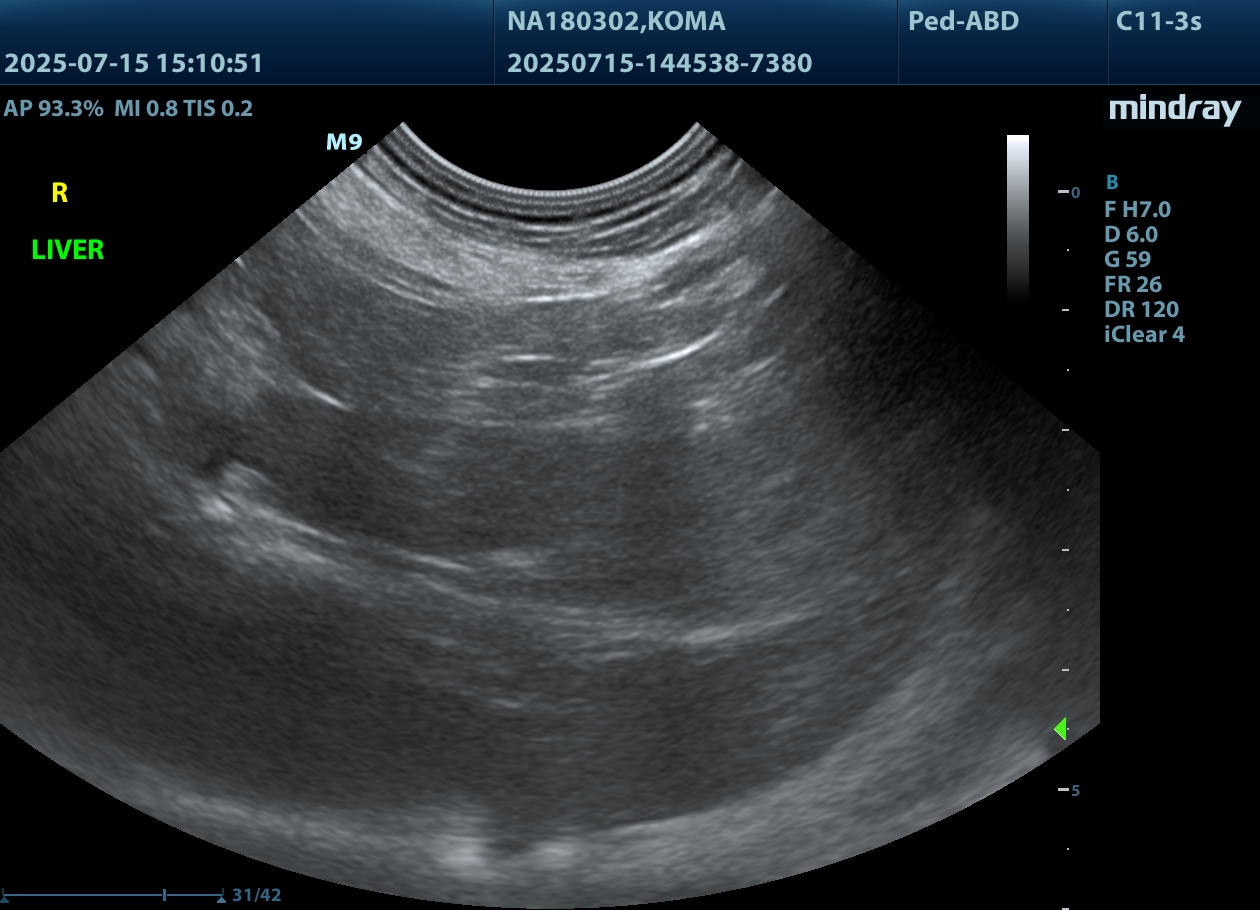This screenshot has width=1260, height=910.
Task: Click the mindray logo
Action: tap(1174, 109)
